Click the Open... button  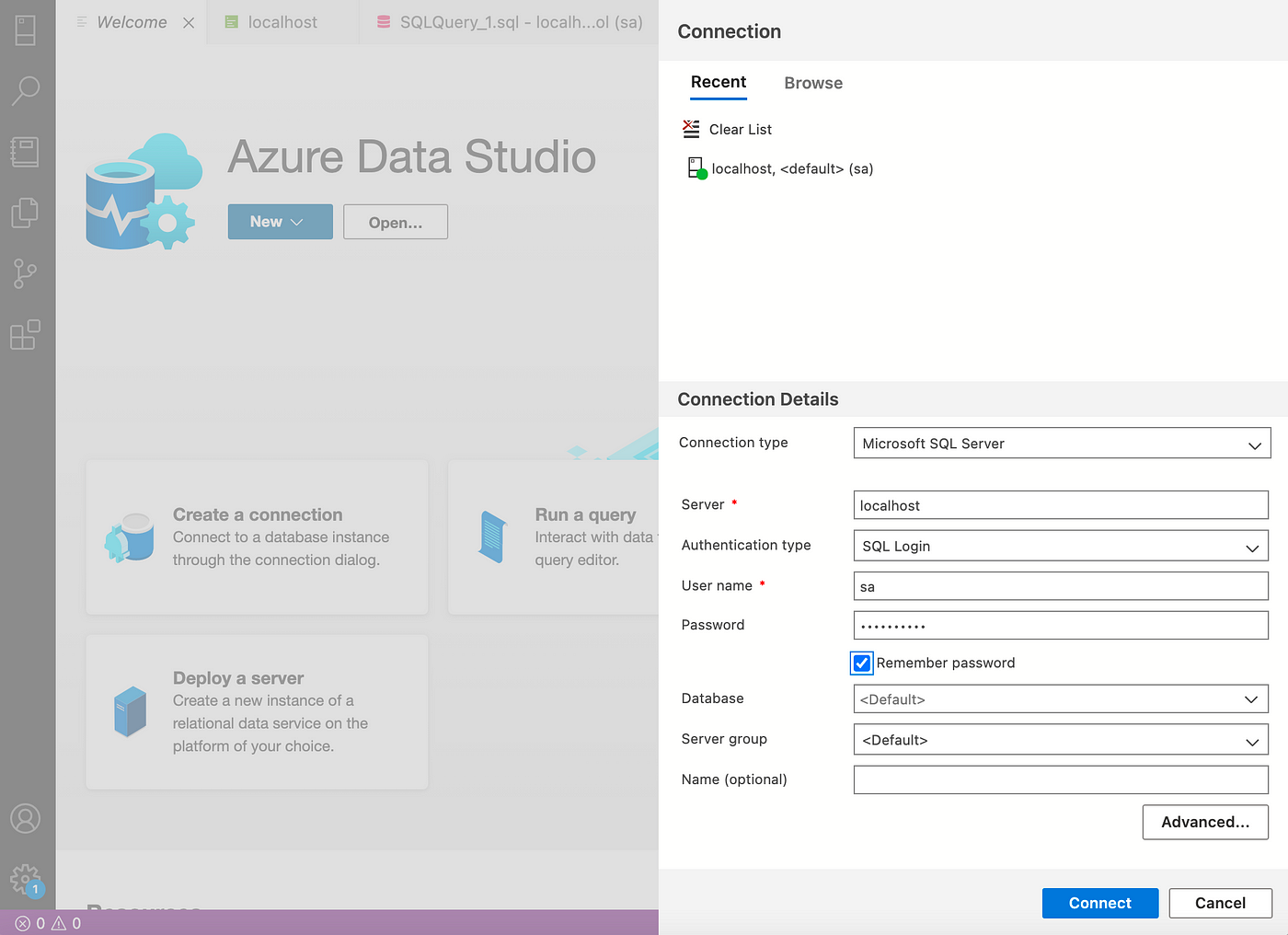tap(396, 222)
